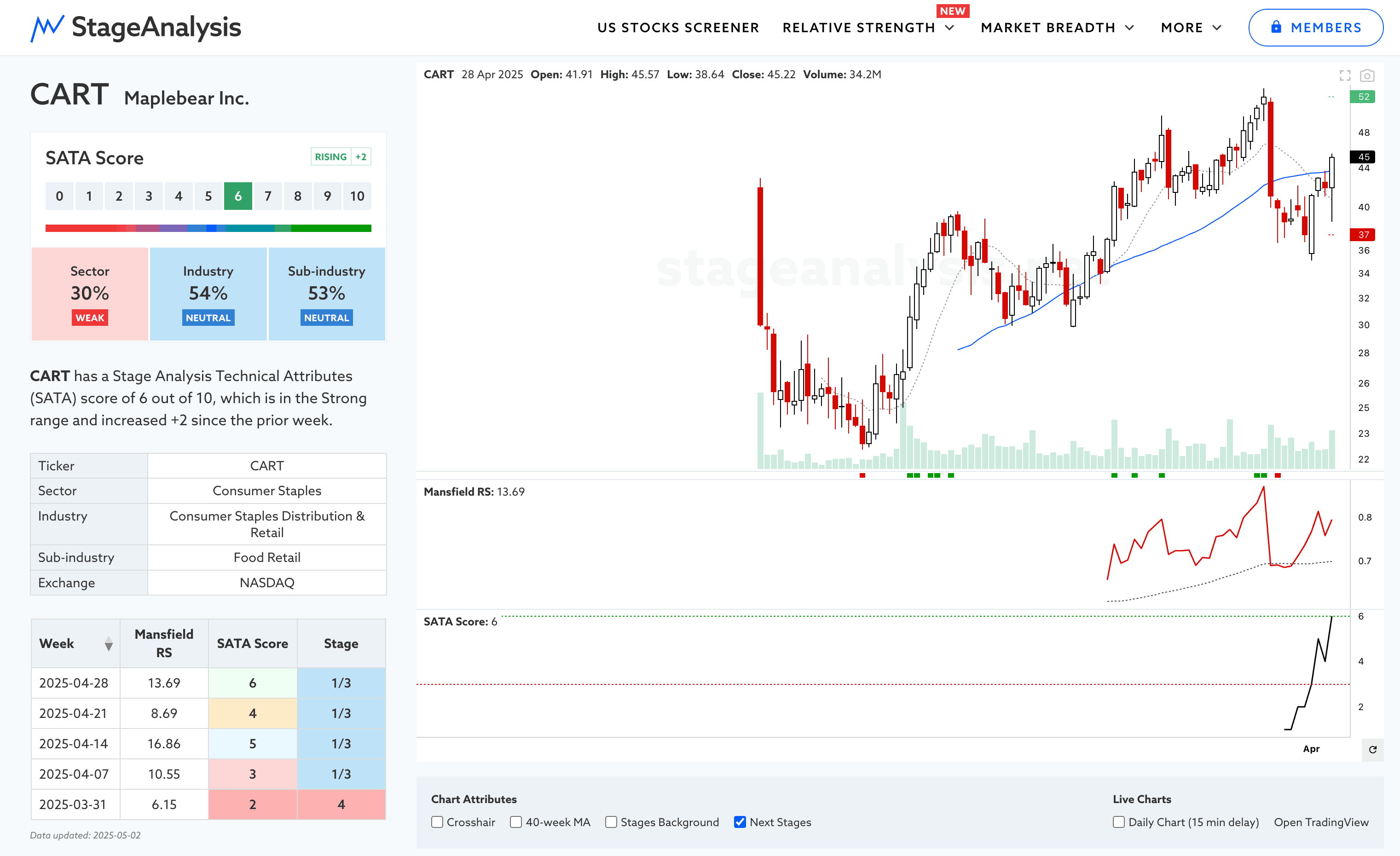The height and width of the screenshot is (856, 1400).
Task: Open US Stocks Screener page
Action: tap(678, 28)
